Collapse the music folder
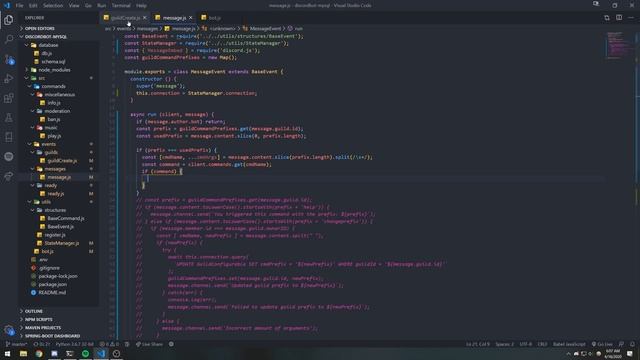 click(51, 128)
